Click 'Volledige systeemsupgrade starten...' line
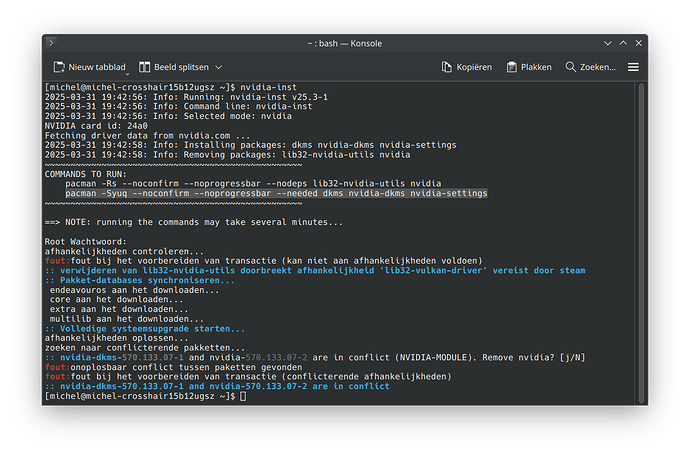The width and height of the screenshot is (690, 455). click(x=145, y=329)
